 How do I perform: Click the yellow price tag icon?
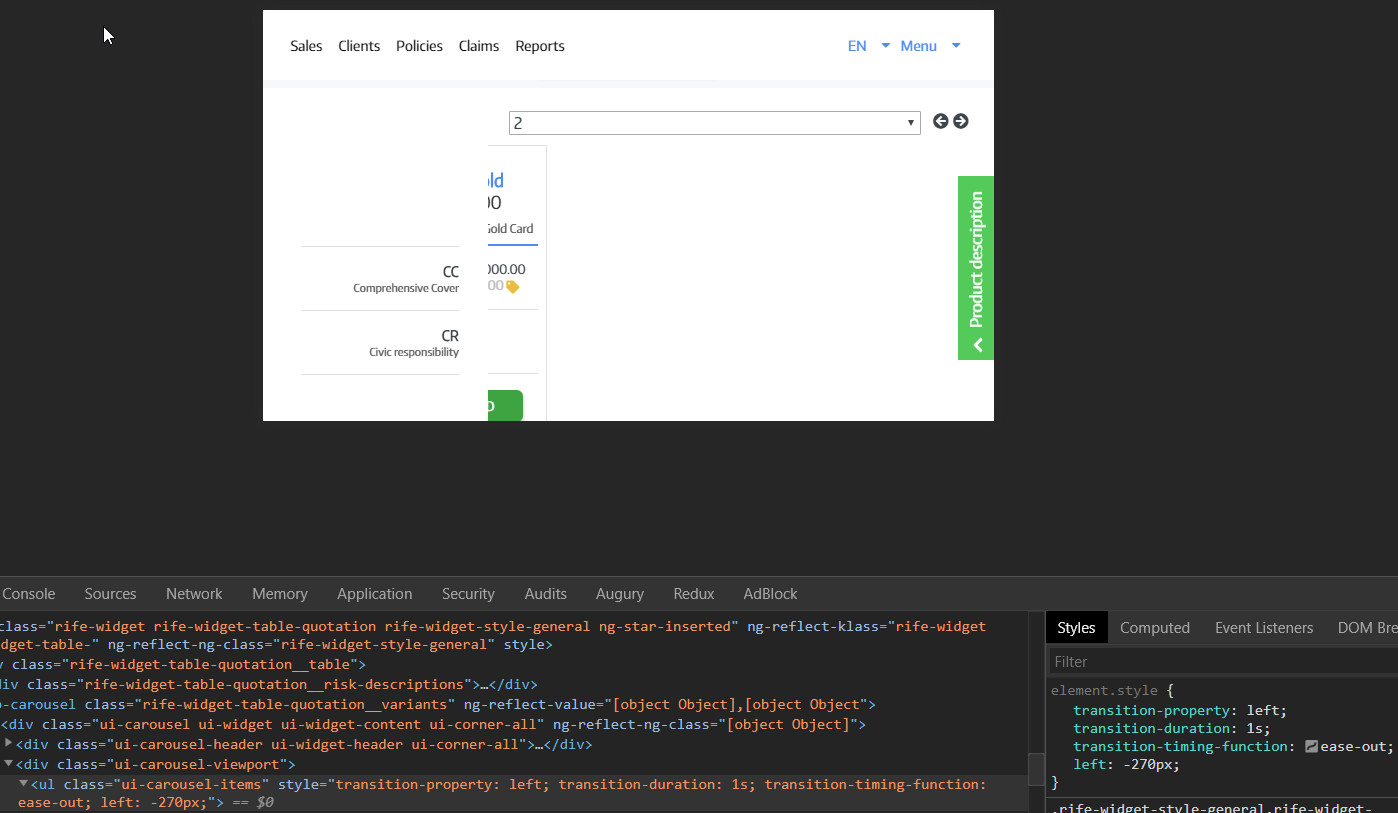tap(512, 285)
